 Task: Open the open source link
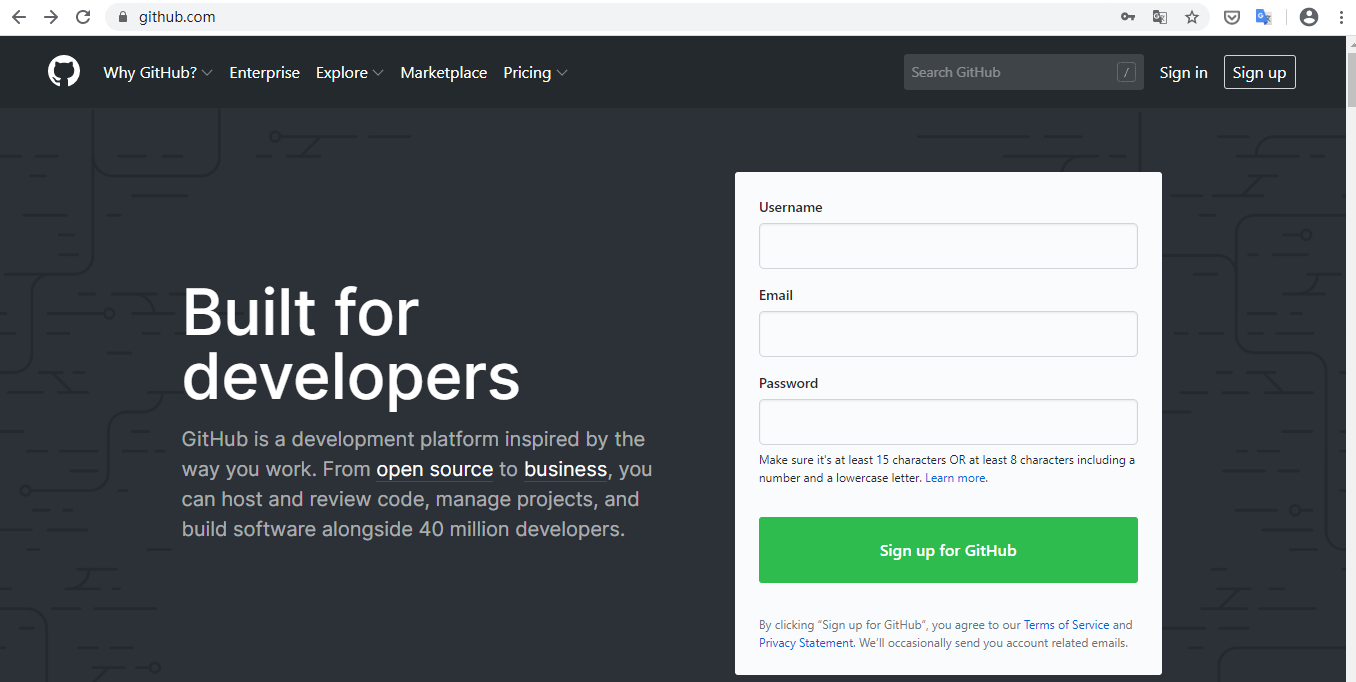435,469
